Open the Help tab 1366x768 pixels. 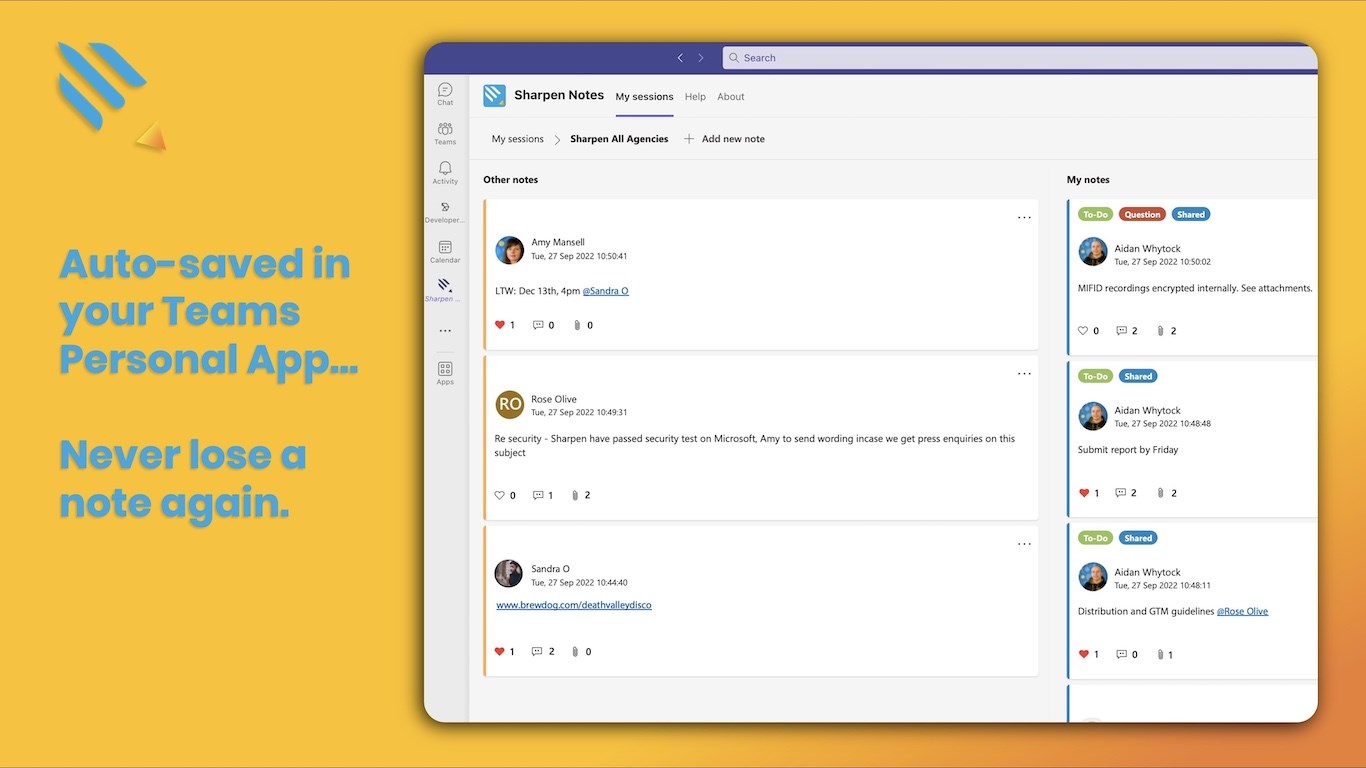(695, 97)
